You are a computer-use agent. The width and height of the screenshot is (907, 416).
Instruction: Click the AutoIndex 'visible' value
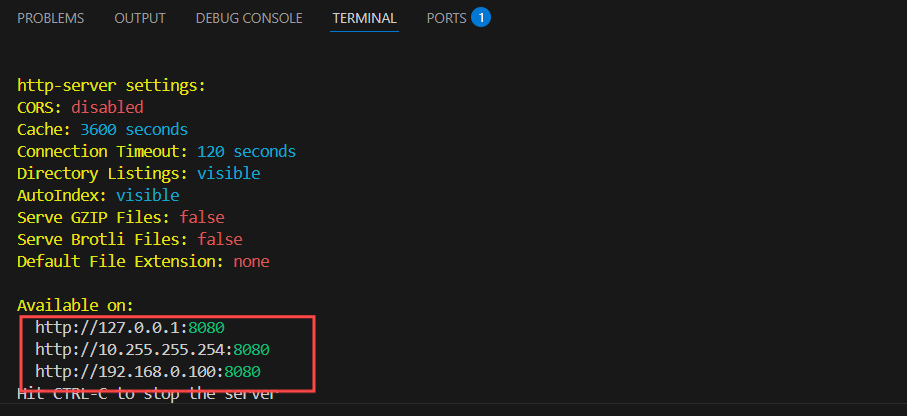(x=148, y=196)
